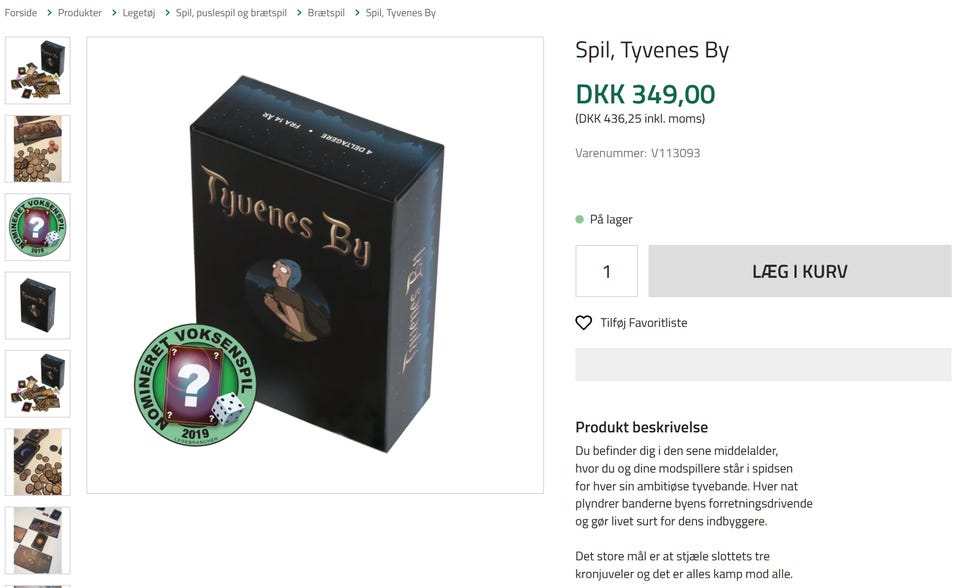Click the gray bar below Favoritliste
960x588 pixels.
point(763,364)
